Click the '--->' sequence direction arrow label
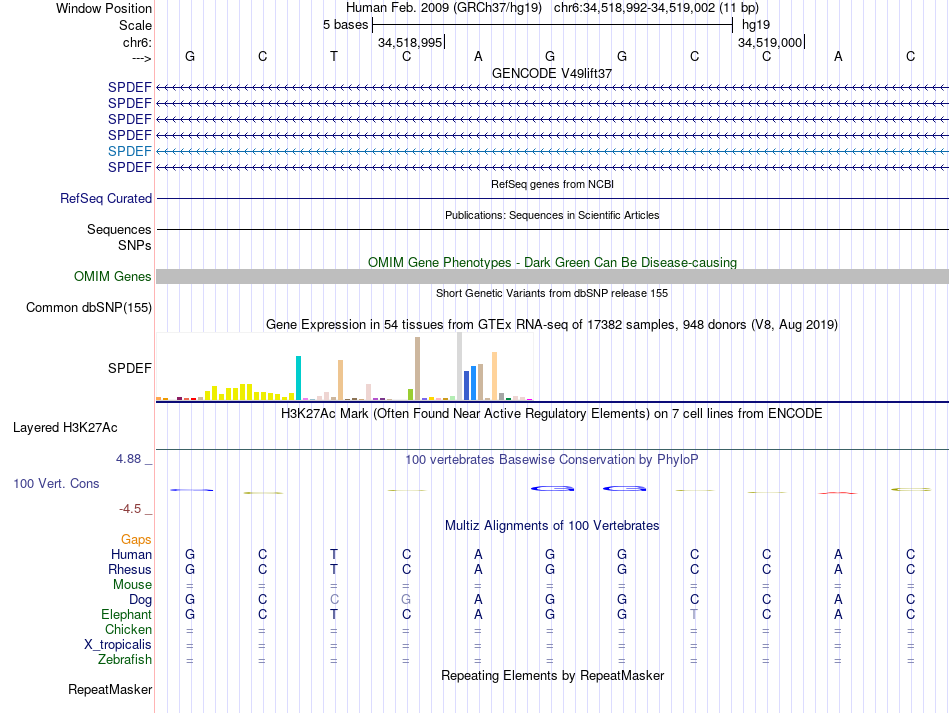This screenshot has width=950, height=713. (141, 58)
